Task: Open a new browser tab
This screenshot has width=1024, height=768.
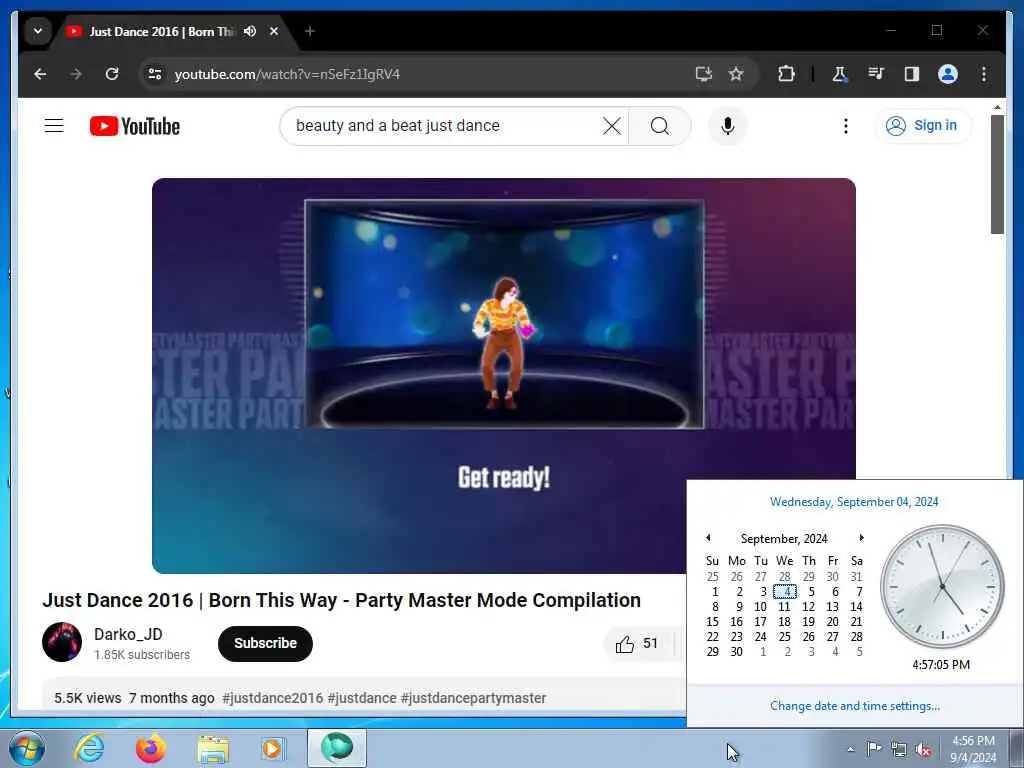Action: coord(310,31)
